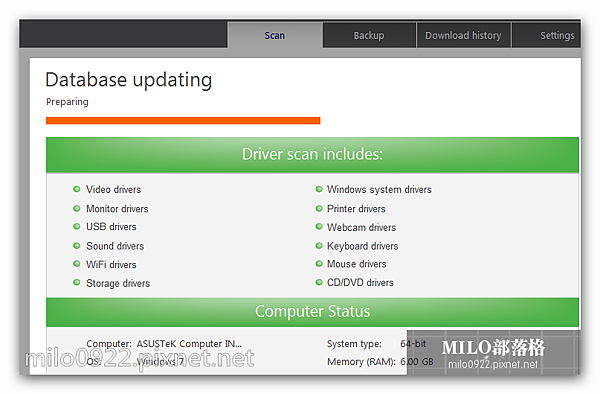Click the System type label
The image size is (600, 394).
coord(354,344)
